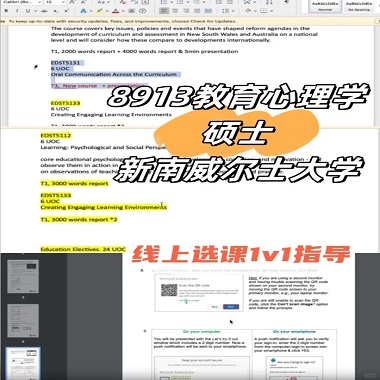This screenshot has width=380, height=380.
Task: Select the Normal style
Action: [x=324, y=6]
